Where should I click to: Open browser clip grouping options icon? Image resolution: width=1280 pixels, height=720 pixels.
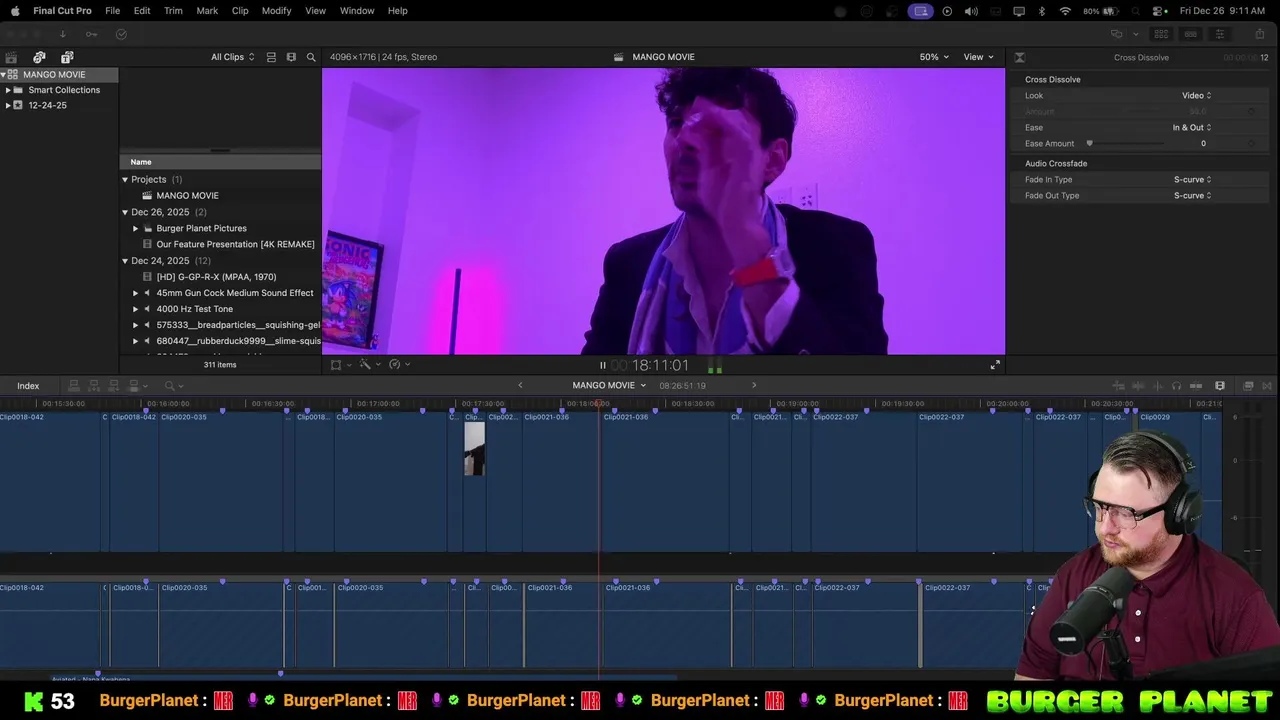click(291, 57)
